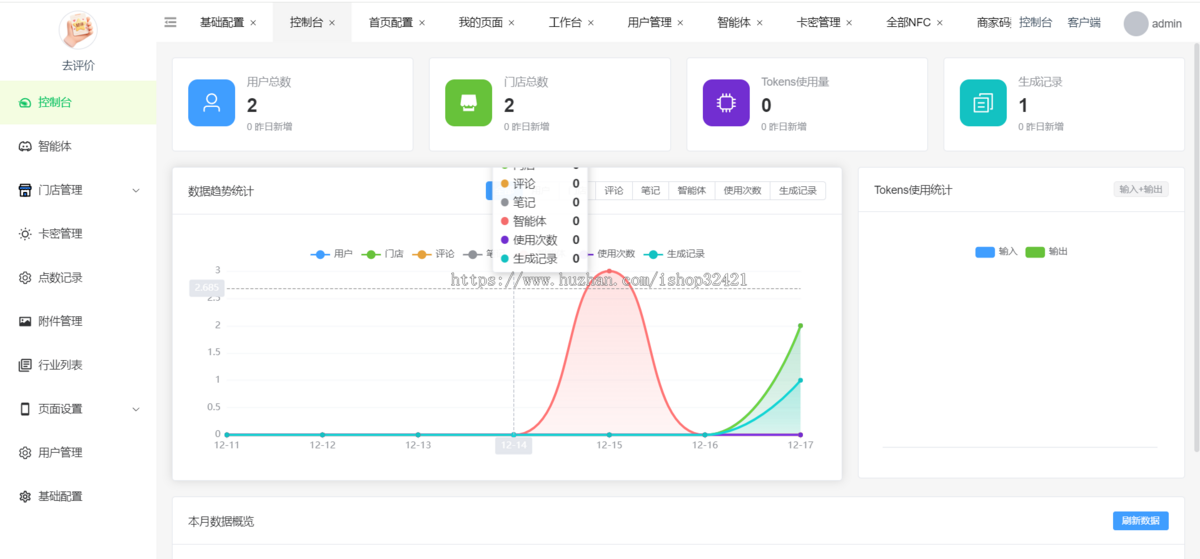Switch to the 工作台 tab

click(565, 23)
